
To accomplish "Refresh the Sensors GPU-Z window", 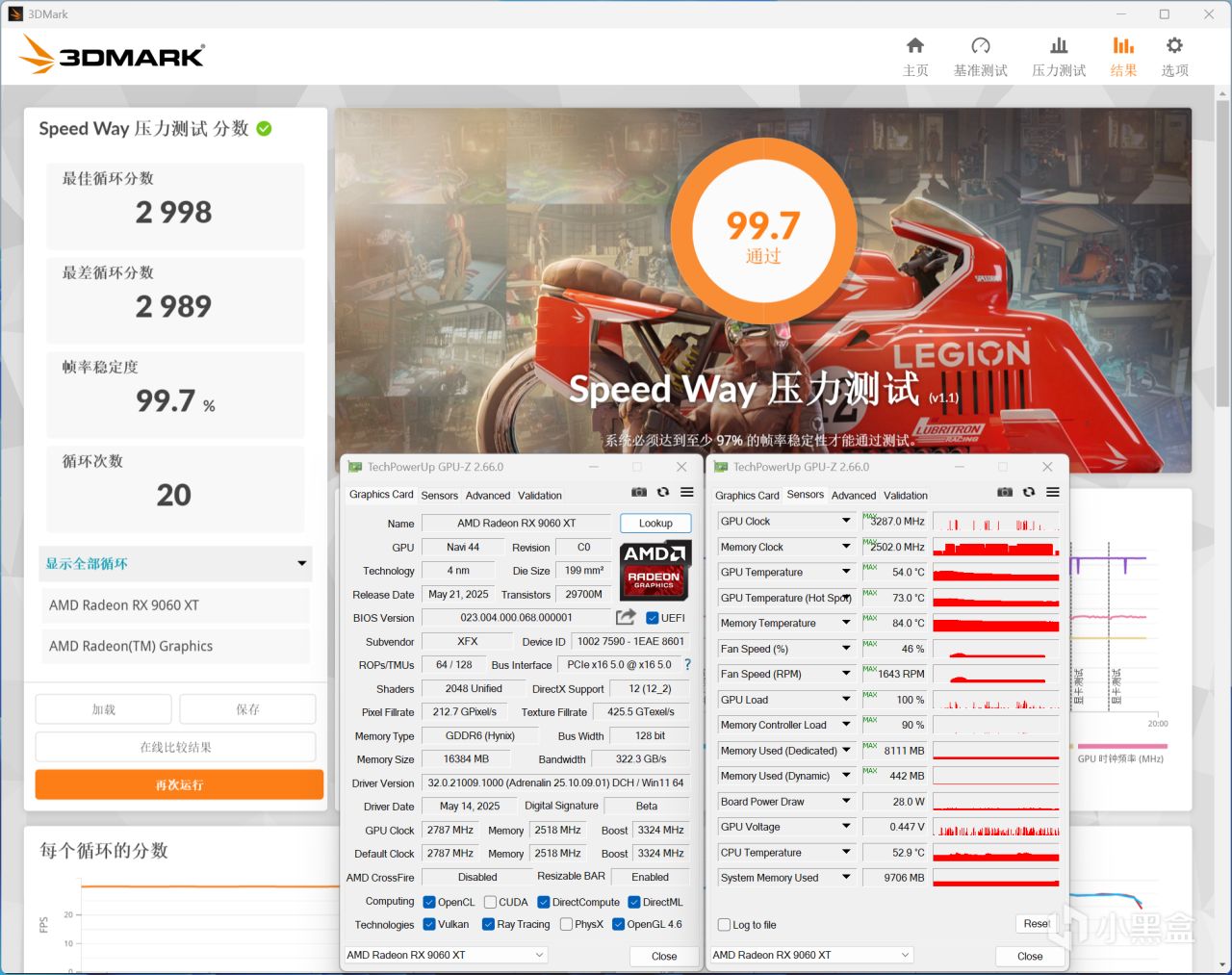I will point(1029,492).
